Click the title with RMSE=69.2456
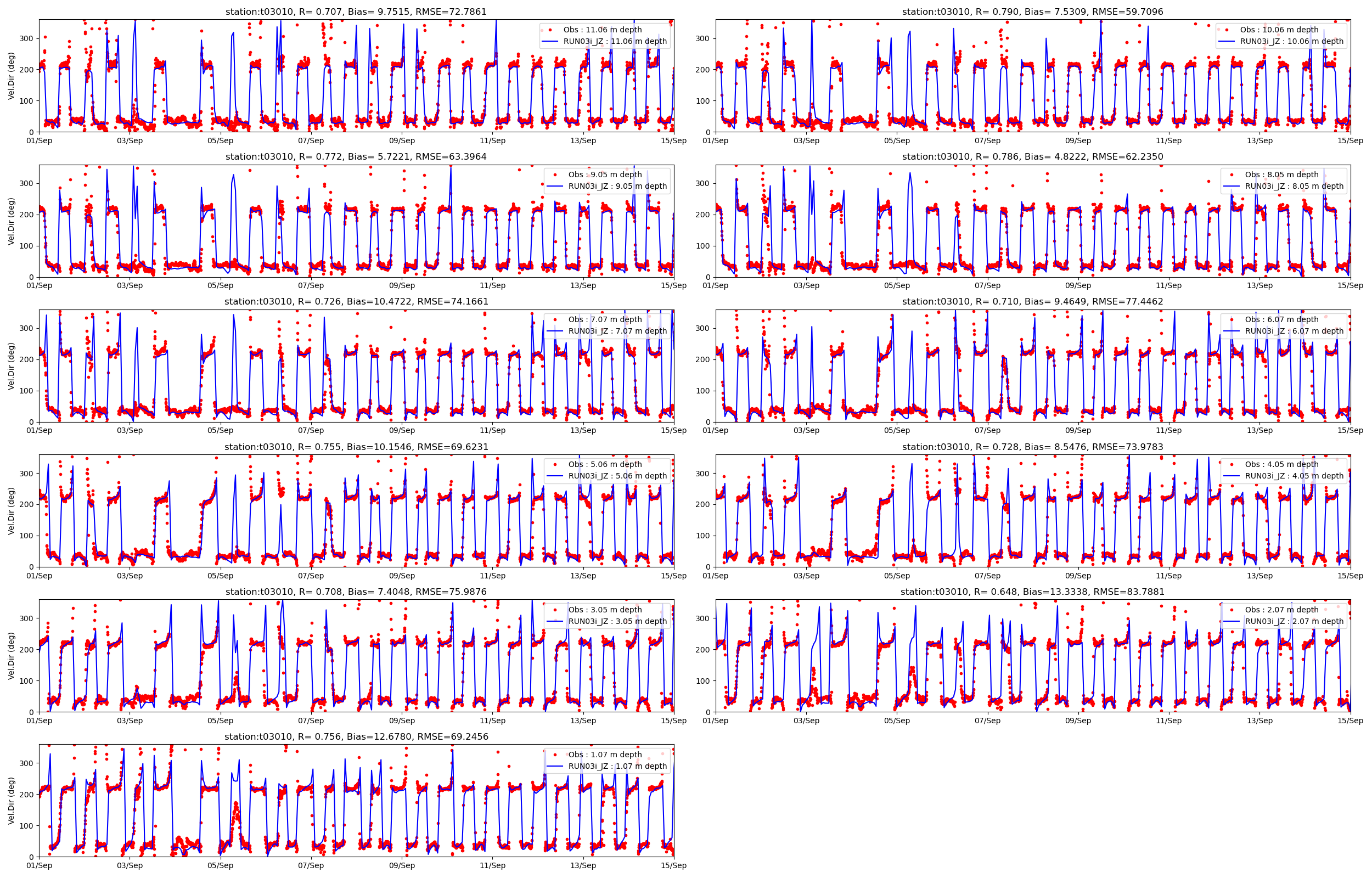This screenshot has height=878, width=1372. click(356, 736)
